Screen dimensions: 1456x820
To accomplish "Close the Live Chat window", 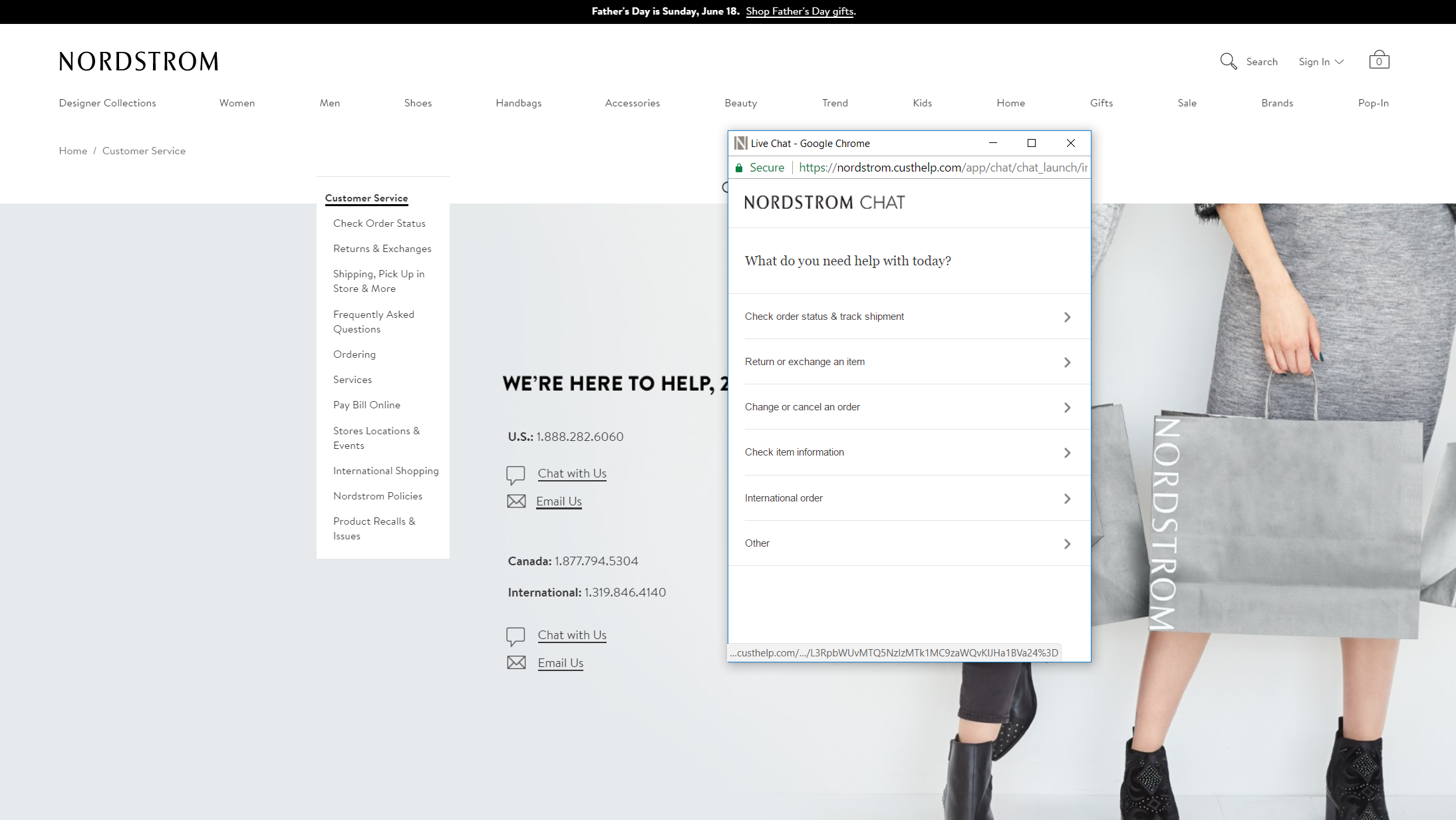I will [1071, 143].
